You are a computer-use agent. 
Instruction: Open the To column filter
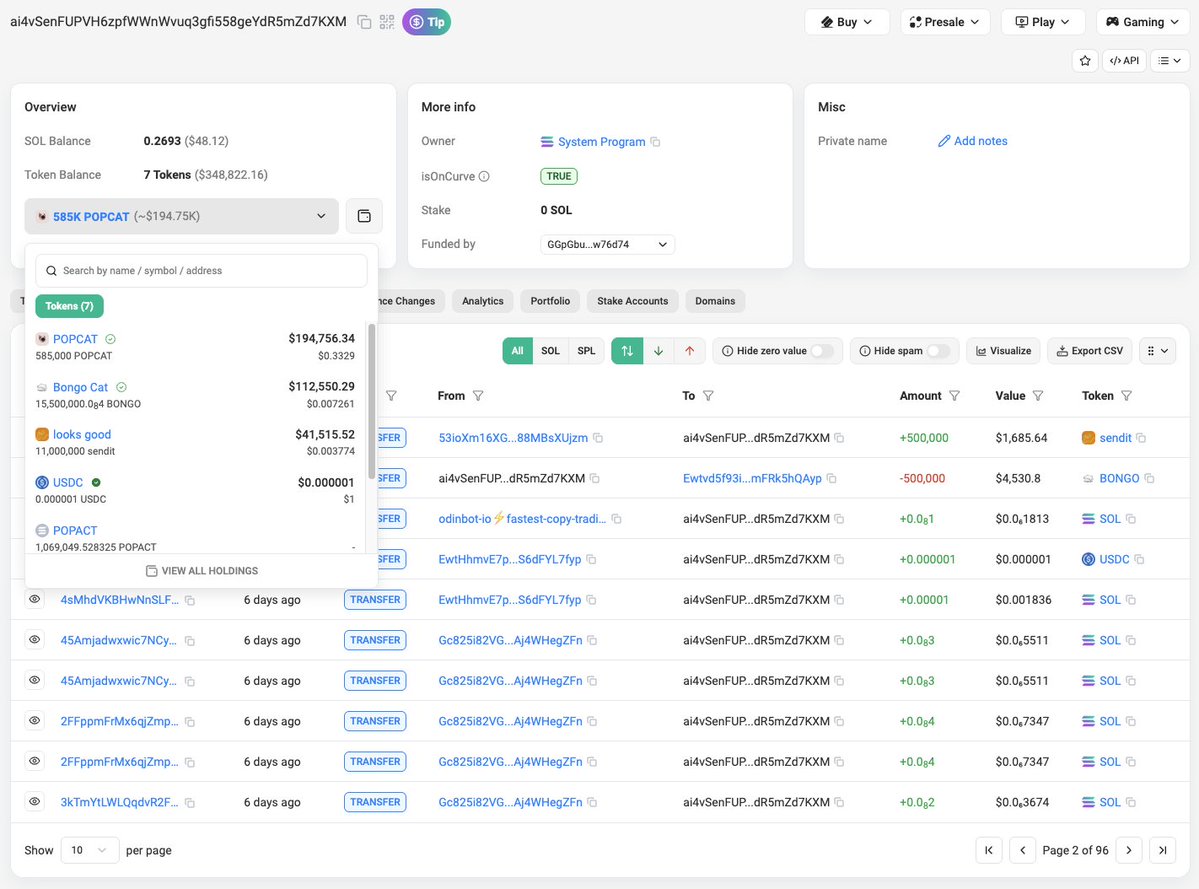pos(708,396)
